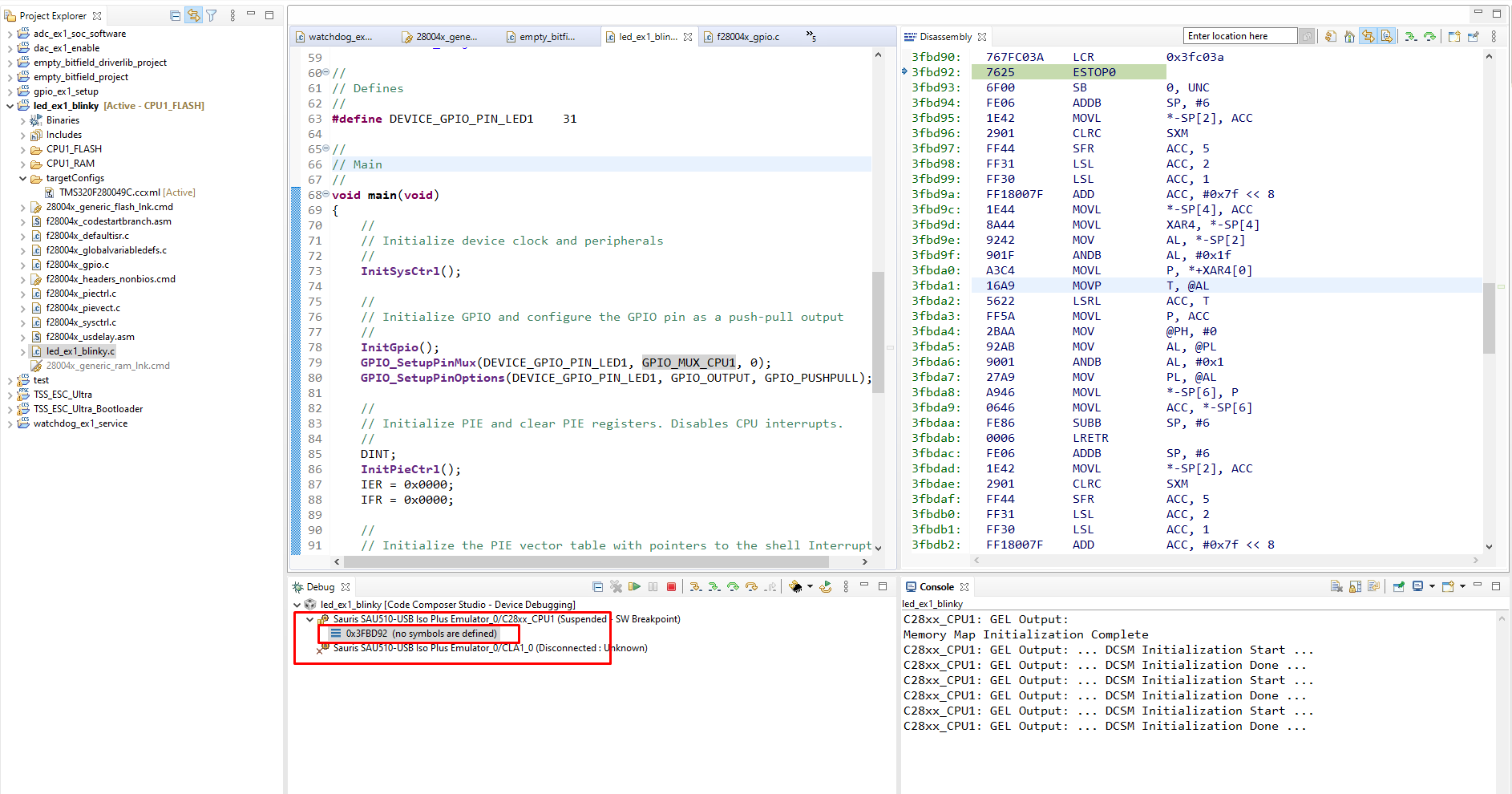Collapse the led_ex1_blinky project
The width and height of the screenshot is (1512, 794).
(10, 106)
